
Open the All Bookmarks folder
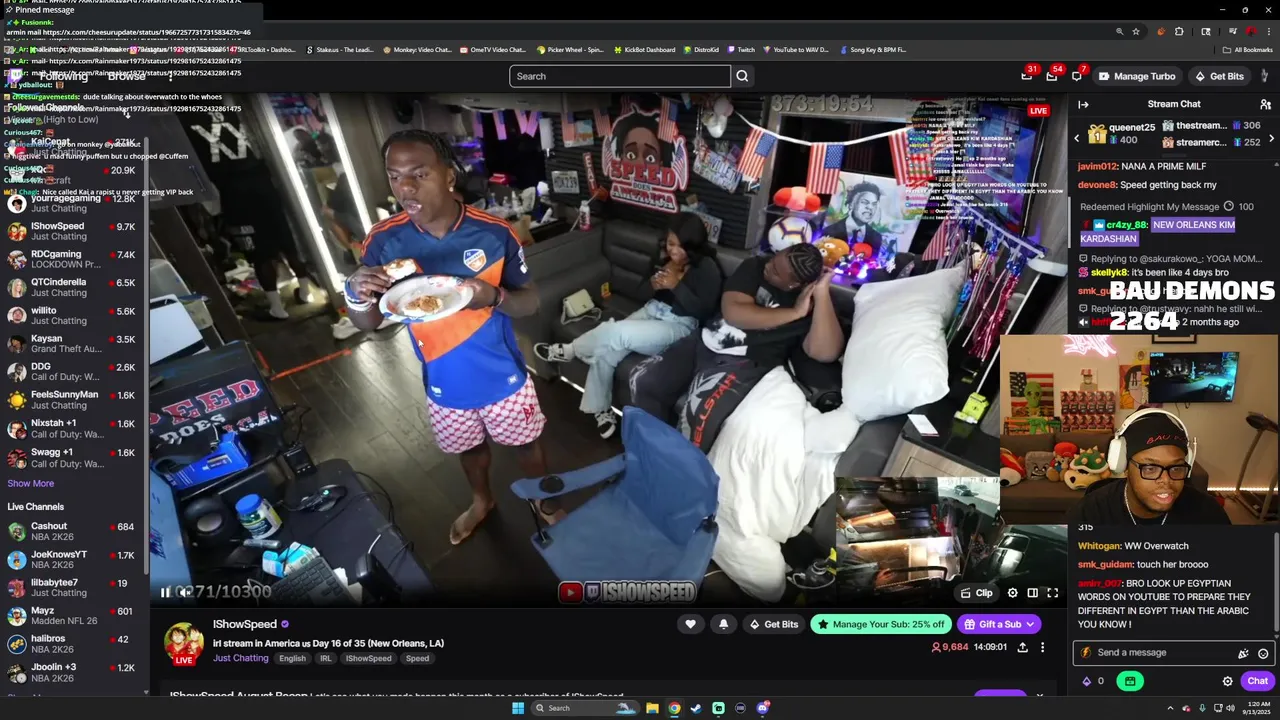[1247, 49]
